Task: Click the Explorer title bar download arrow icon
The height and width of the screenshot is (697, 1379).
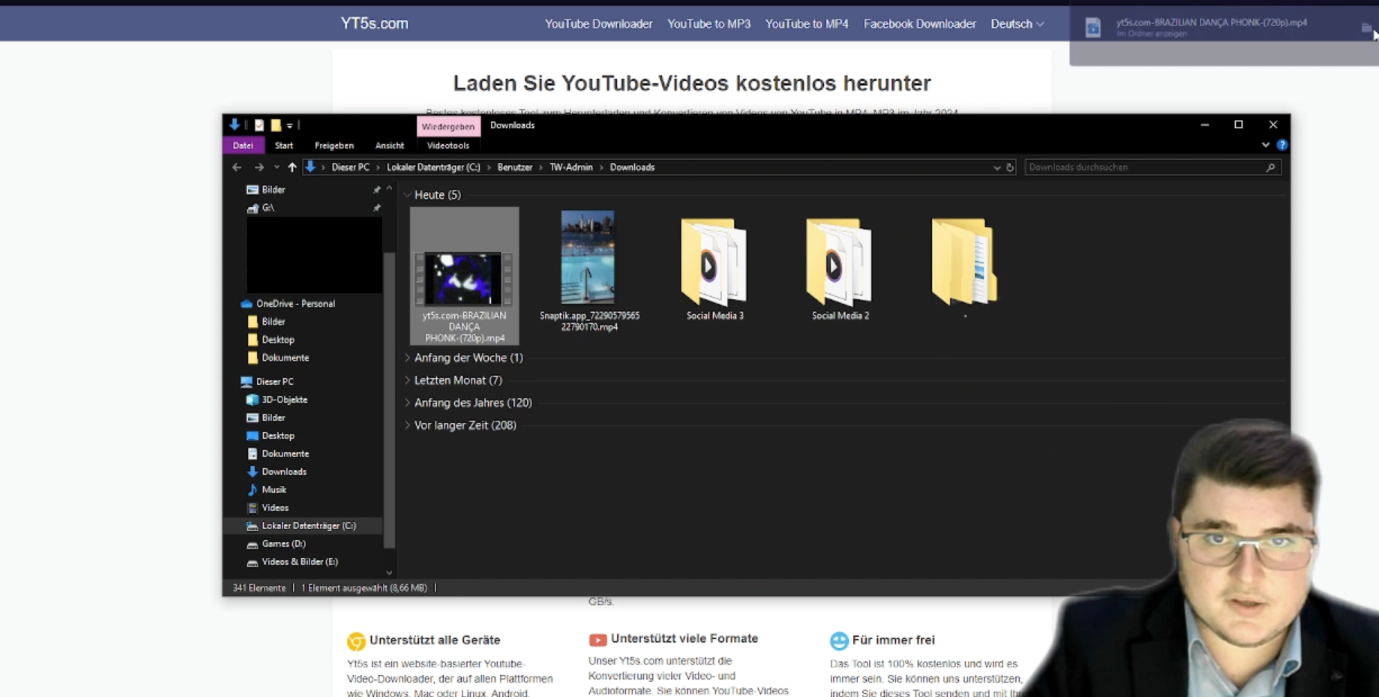Action: point(235,125)
